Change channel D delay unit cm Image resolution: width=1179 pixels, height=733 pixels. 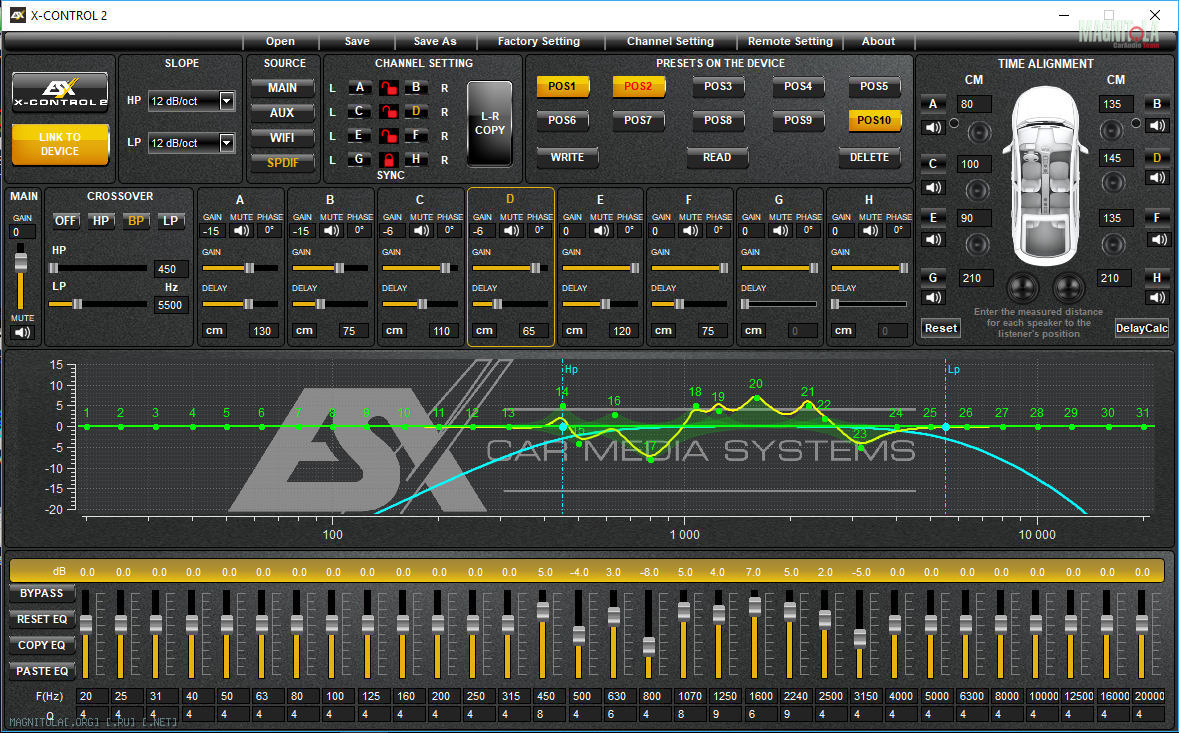click(484, 331)
